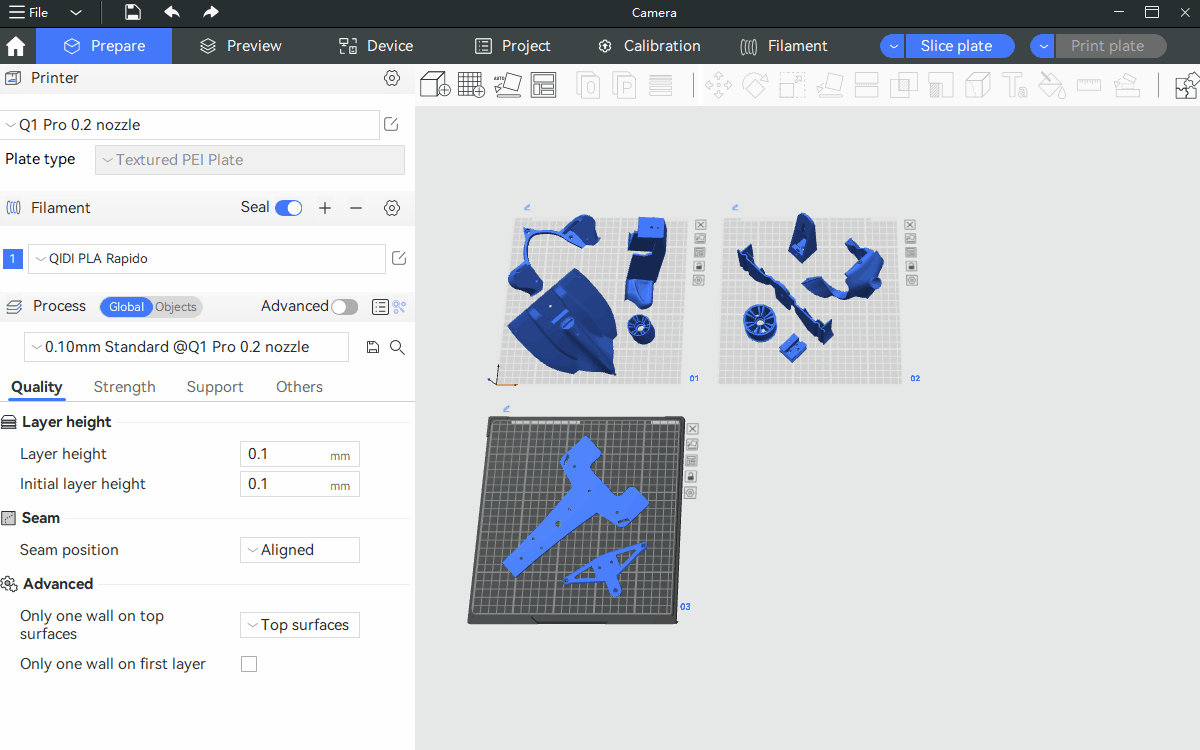Check Only one wall on first layer
The height and width of the screenshot is (750, 1200).
249,664
